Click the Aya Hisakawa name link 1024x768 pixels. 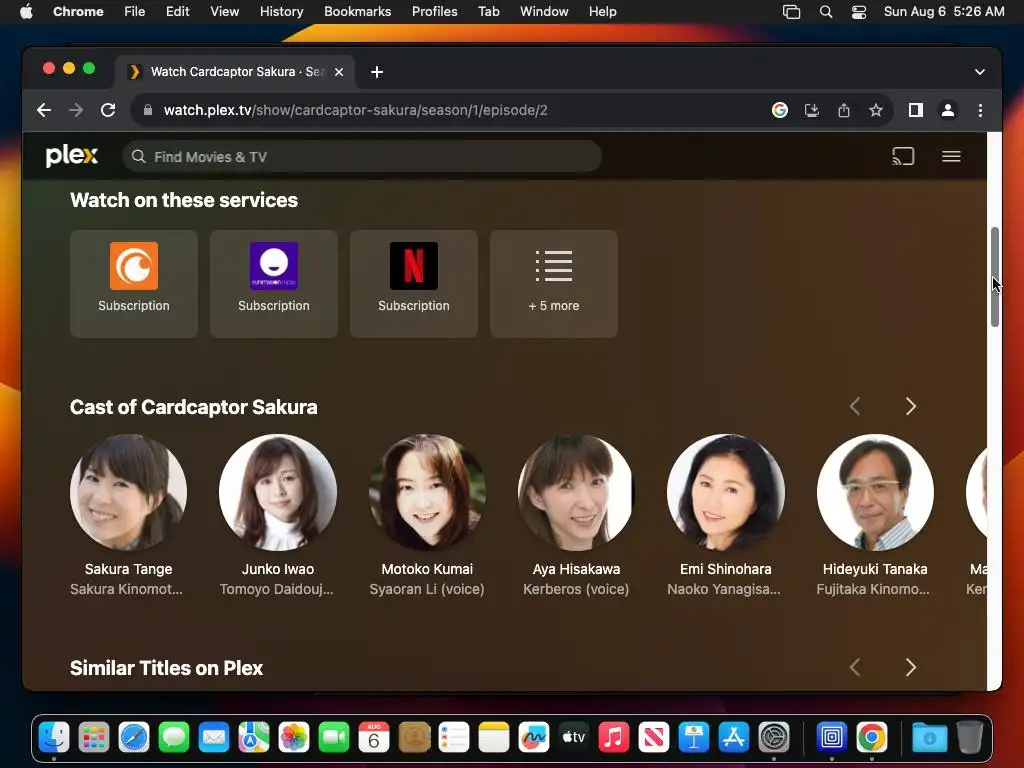576,569
